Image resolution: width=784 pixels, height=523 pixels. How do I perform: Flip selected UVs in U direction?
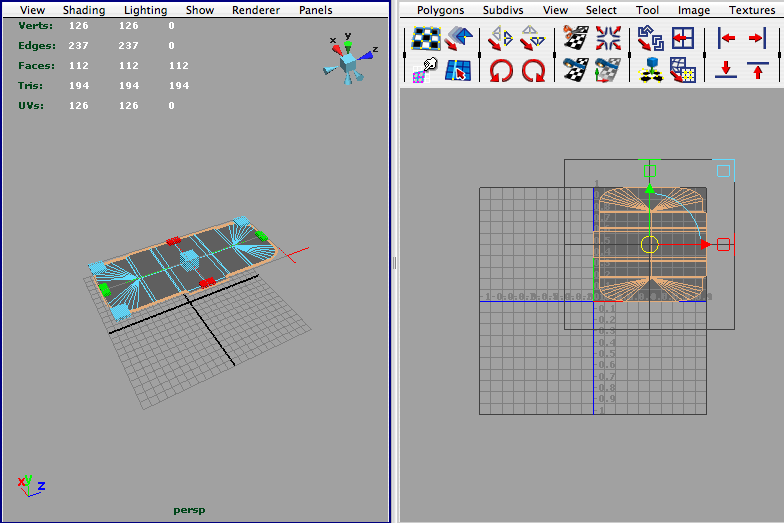click(500, 38)
